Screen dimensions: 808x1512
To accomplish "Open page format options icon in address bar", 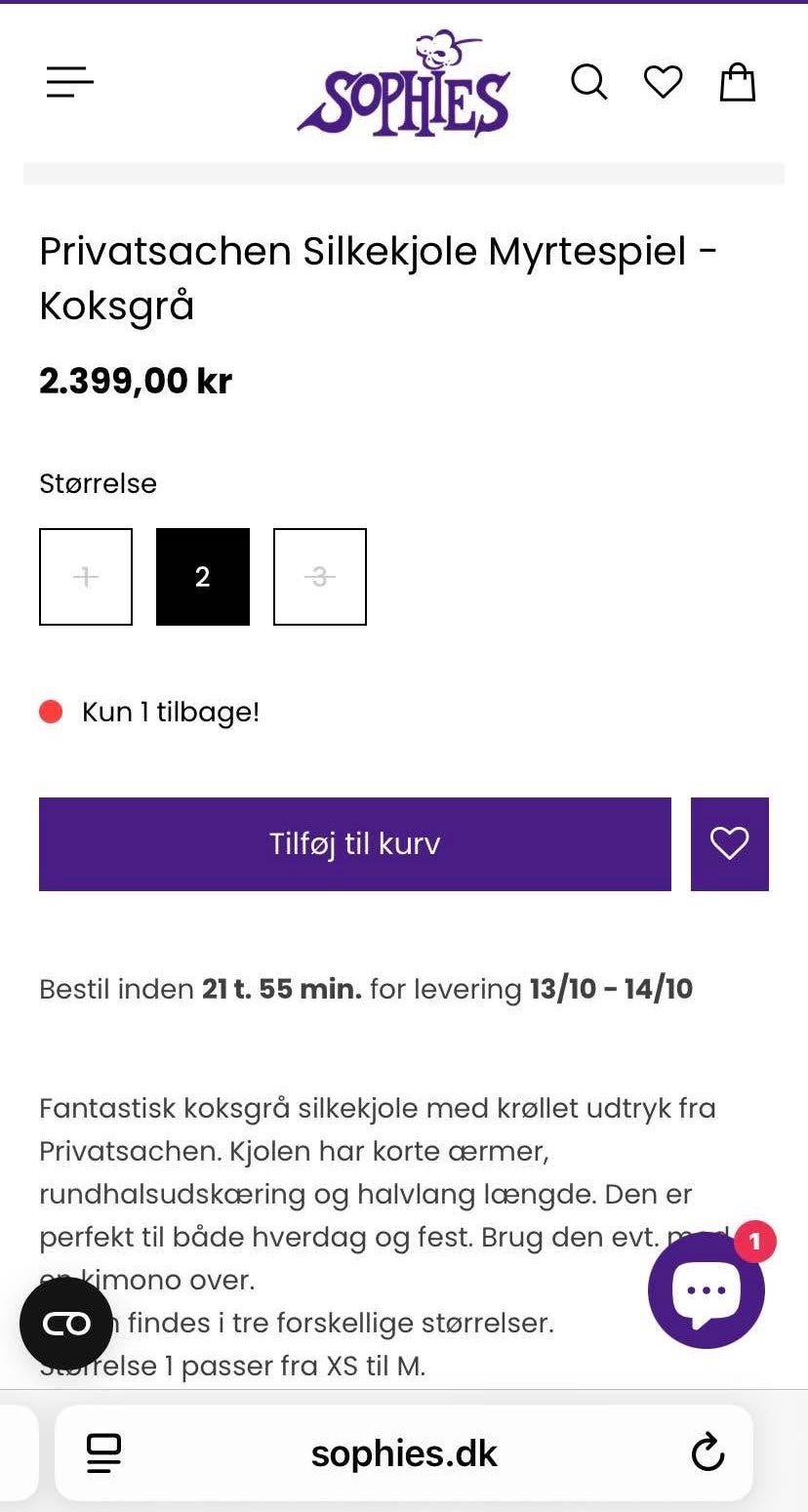I will click(x=103, y=1453).
